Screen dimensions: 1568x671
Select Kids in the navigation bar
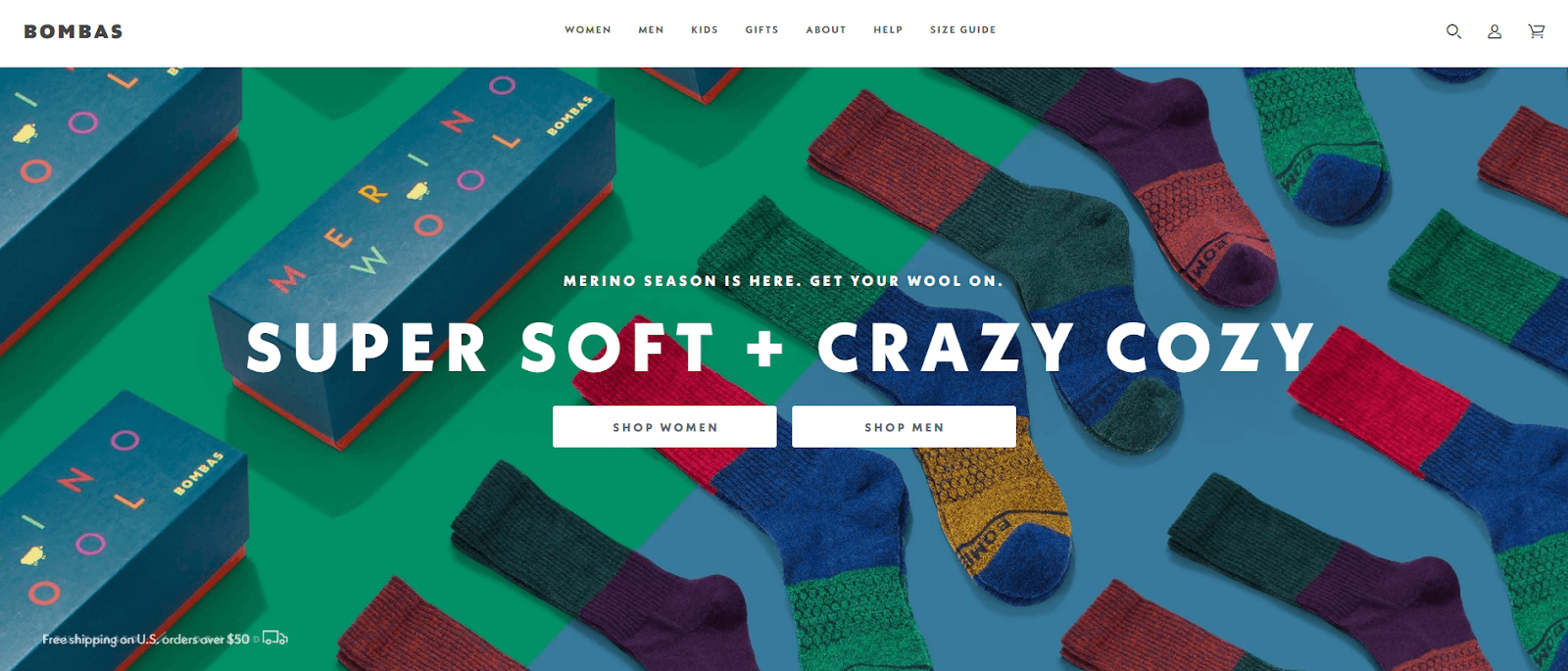pos(705,30)
